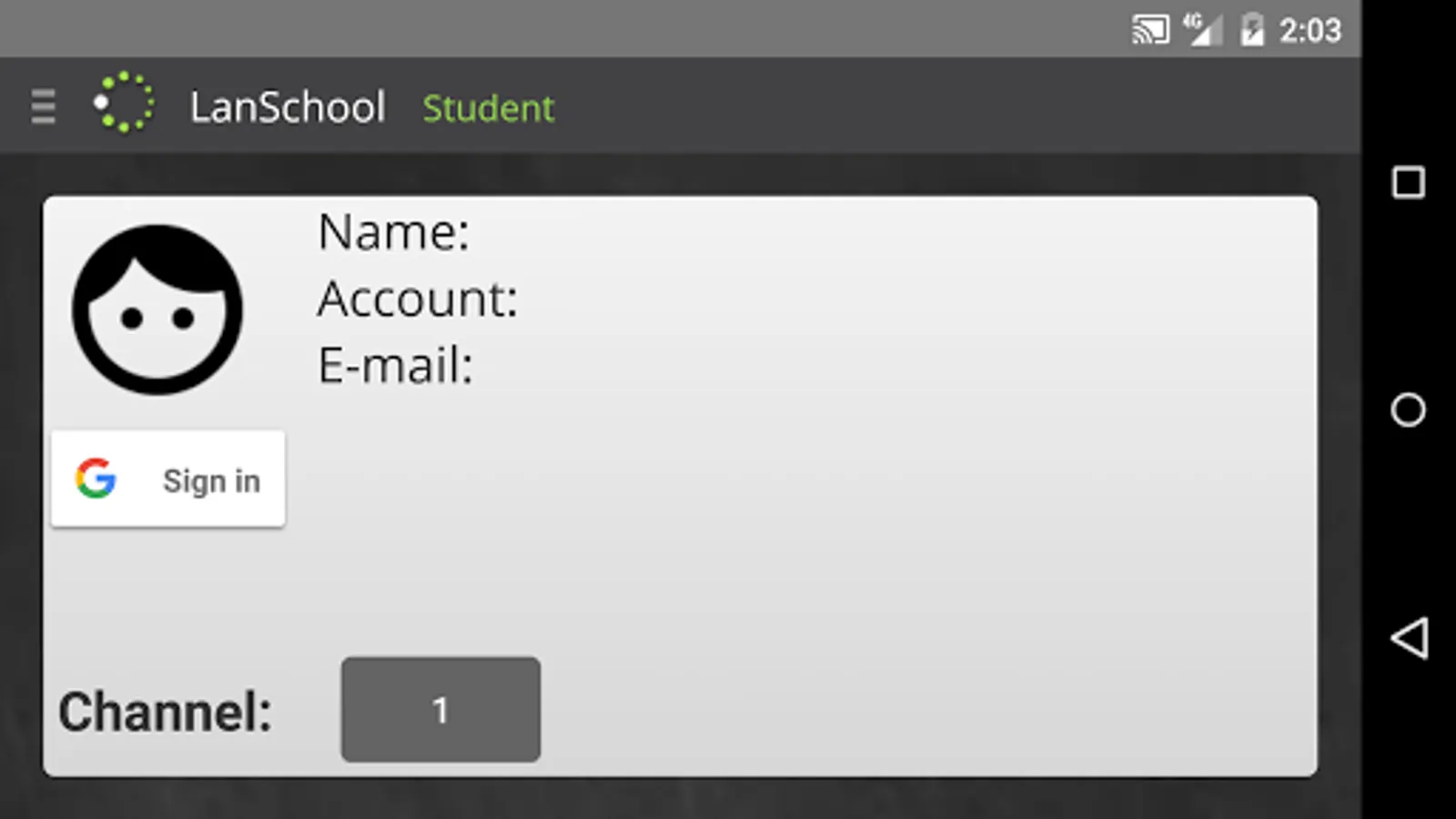The width and height of the screenshot is (1456, 819).
Task: Click the Name field area
Action: point(394,232)
